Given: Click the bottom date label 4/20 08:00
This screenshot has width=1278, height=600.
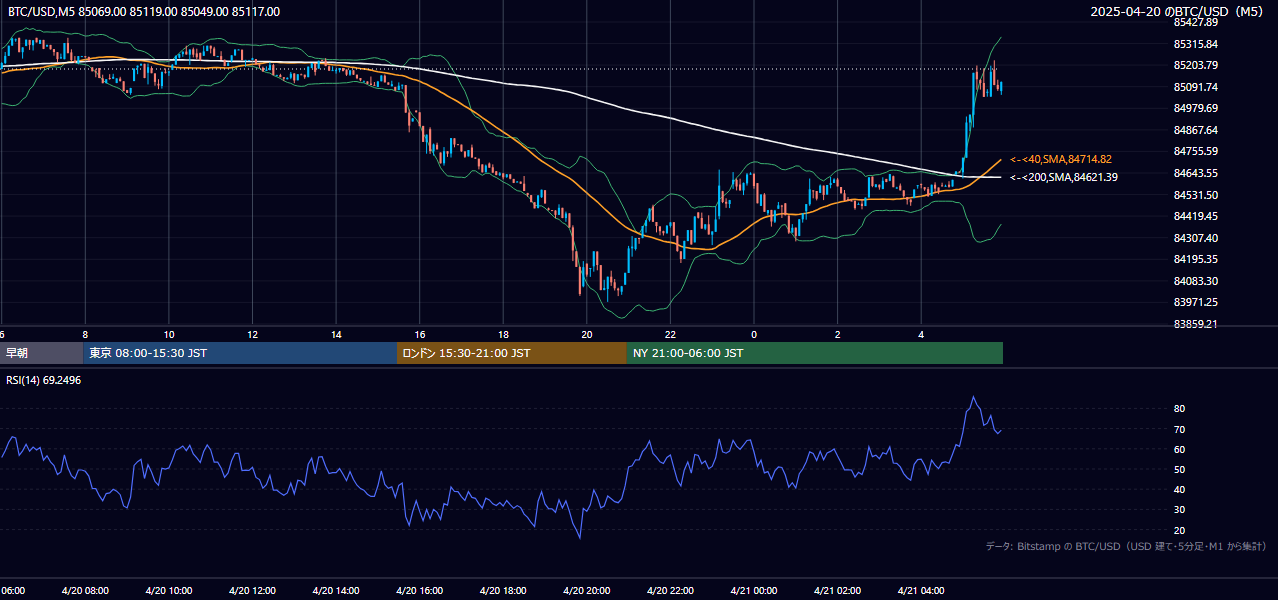Looking at the screenshot, I should coord(85,591).
